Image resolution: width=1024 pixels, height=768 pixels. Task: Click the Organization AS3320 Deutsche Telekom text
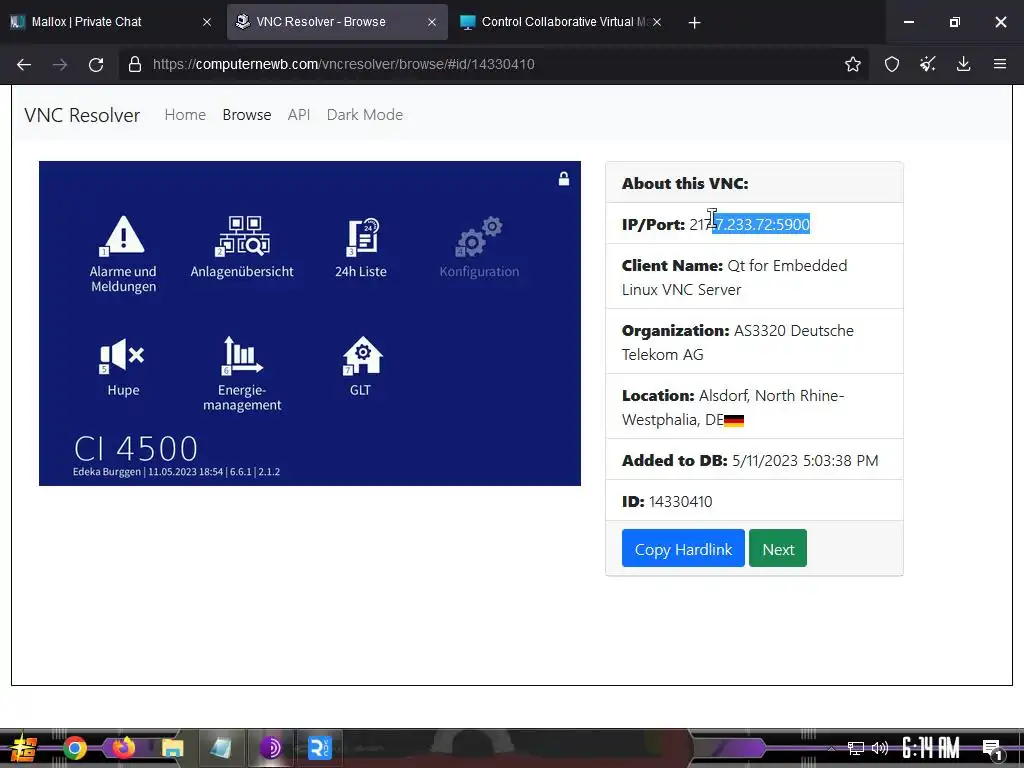click(x=738, y=342)
